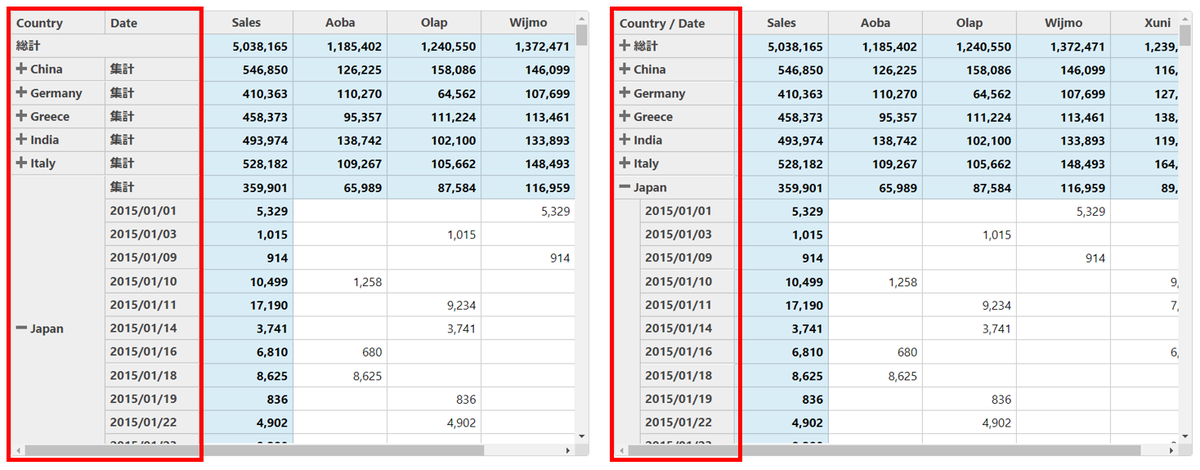Expand Italy row in left grid
Viewport: 1200px width, 470px height.
pos(20,163)
